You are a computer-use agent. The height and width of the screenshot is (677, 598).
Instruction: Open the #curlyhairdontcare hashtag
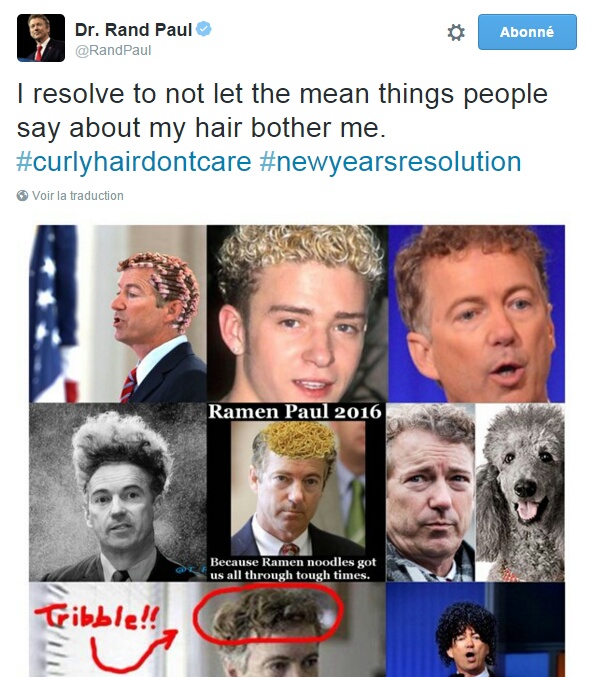(x=134, y=162)
